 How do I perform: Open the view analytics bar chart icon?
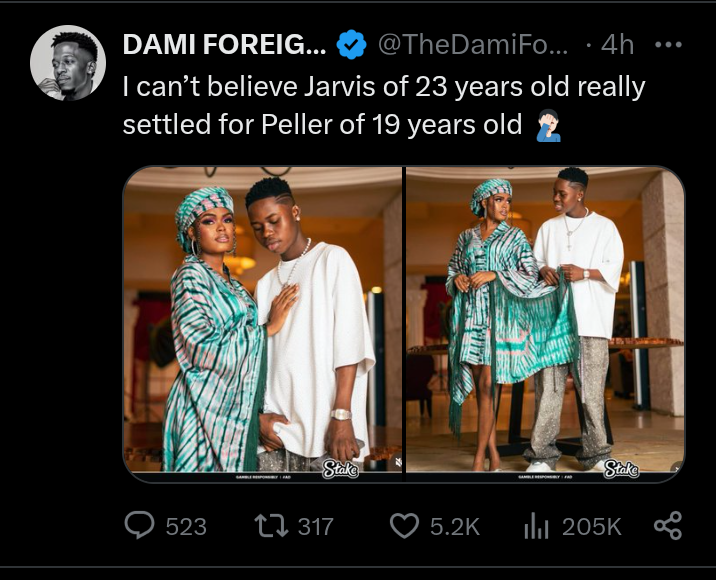536,524
